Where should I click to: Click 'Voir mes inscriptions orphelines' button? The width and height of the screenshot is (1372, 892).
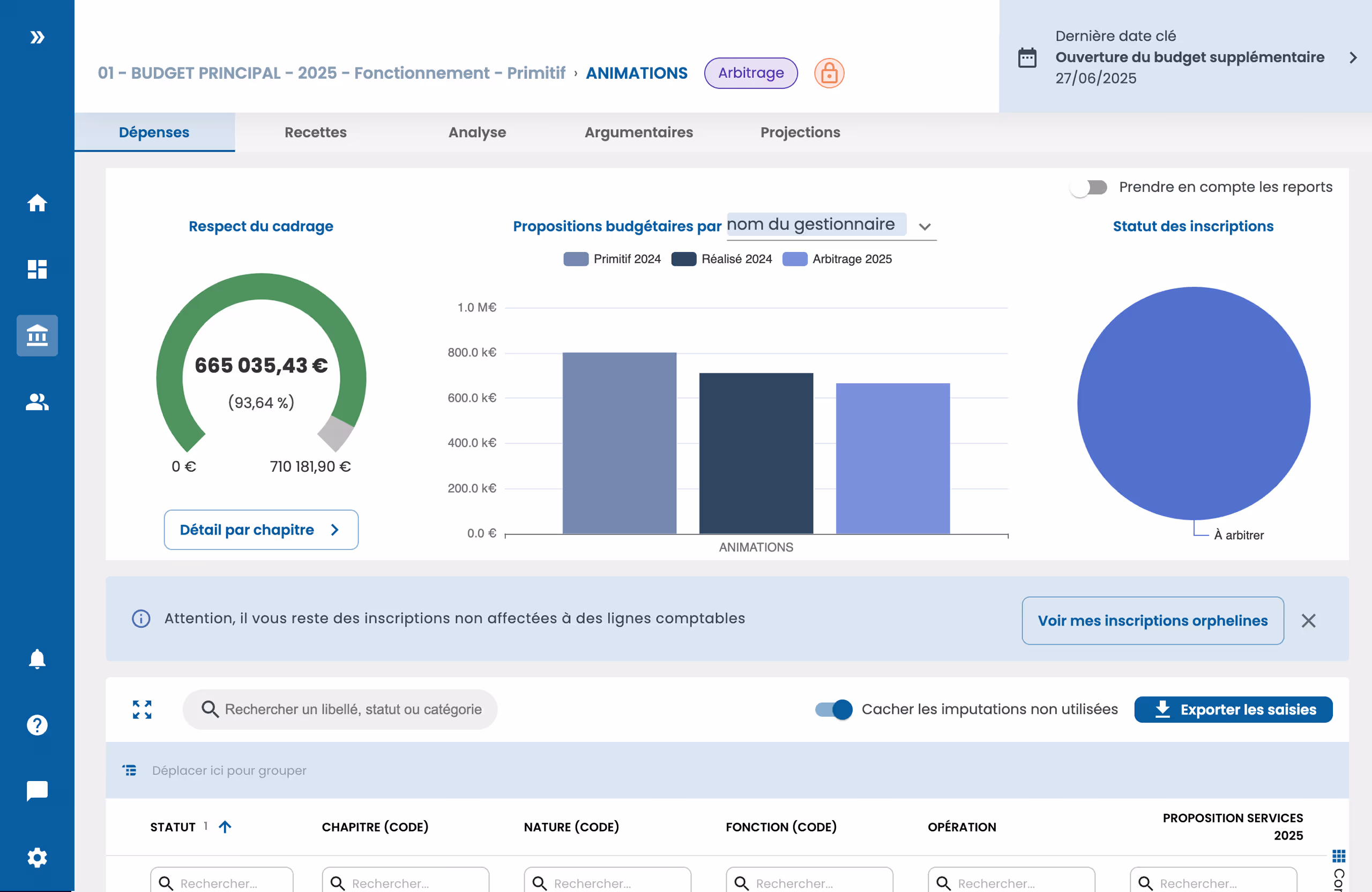[x=1152, y=620]
